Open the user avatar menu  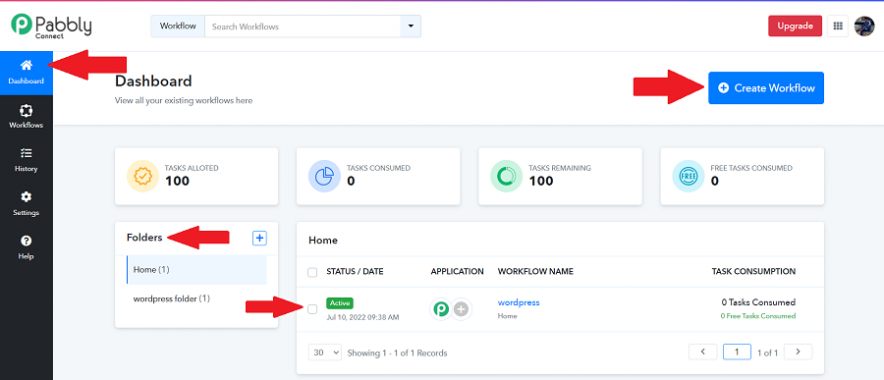click(864, 26)
